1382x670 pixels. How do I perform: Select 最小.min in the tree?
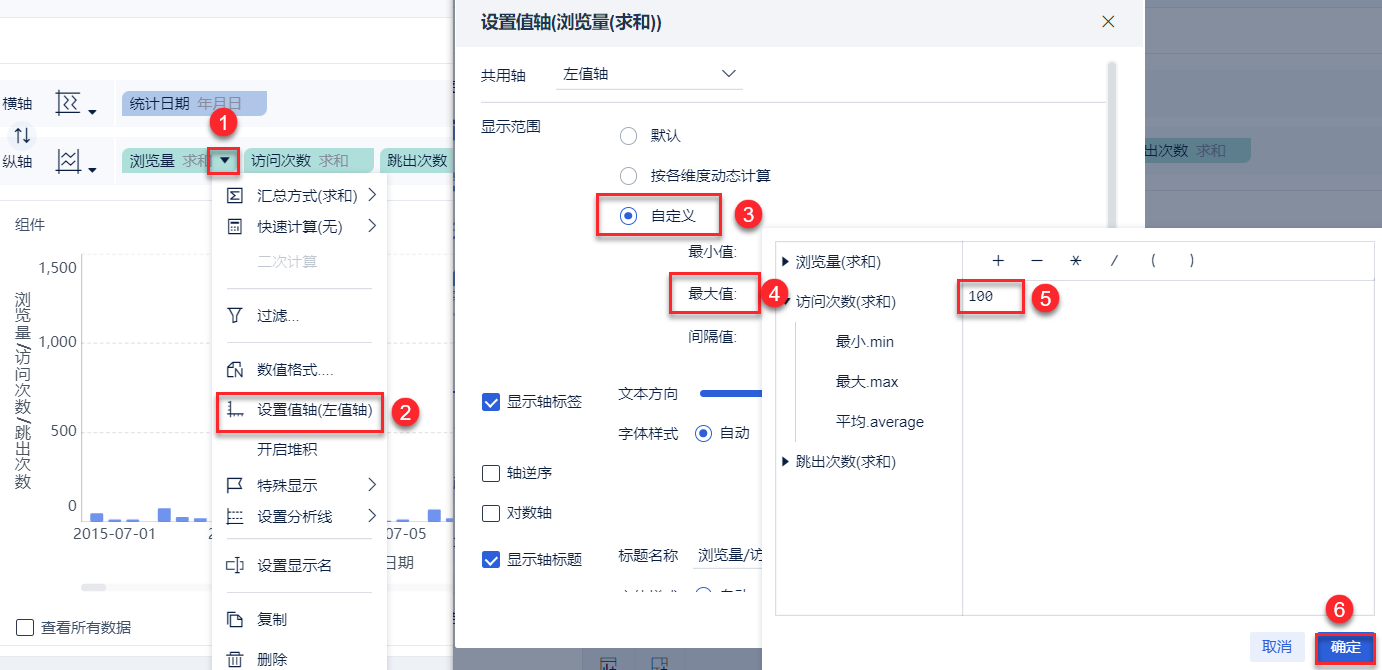865,342
